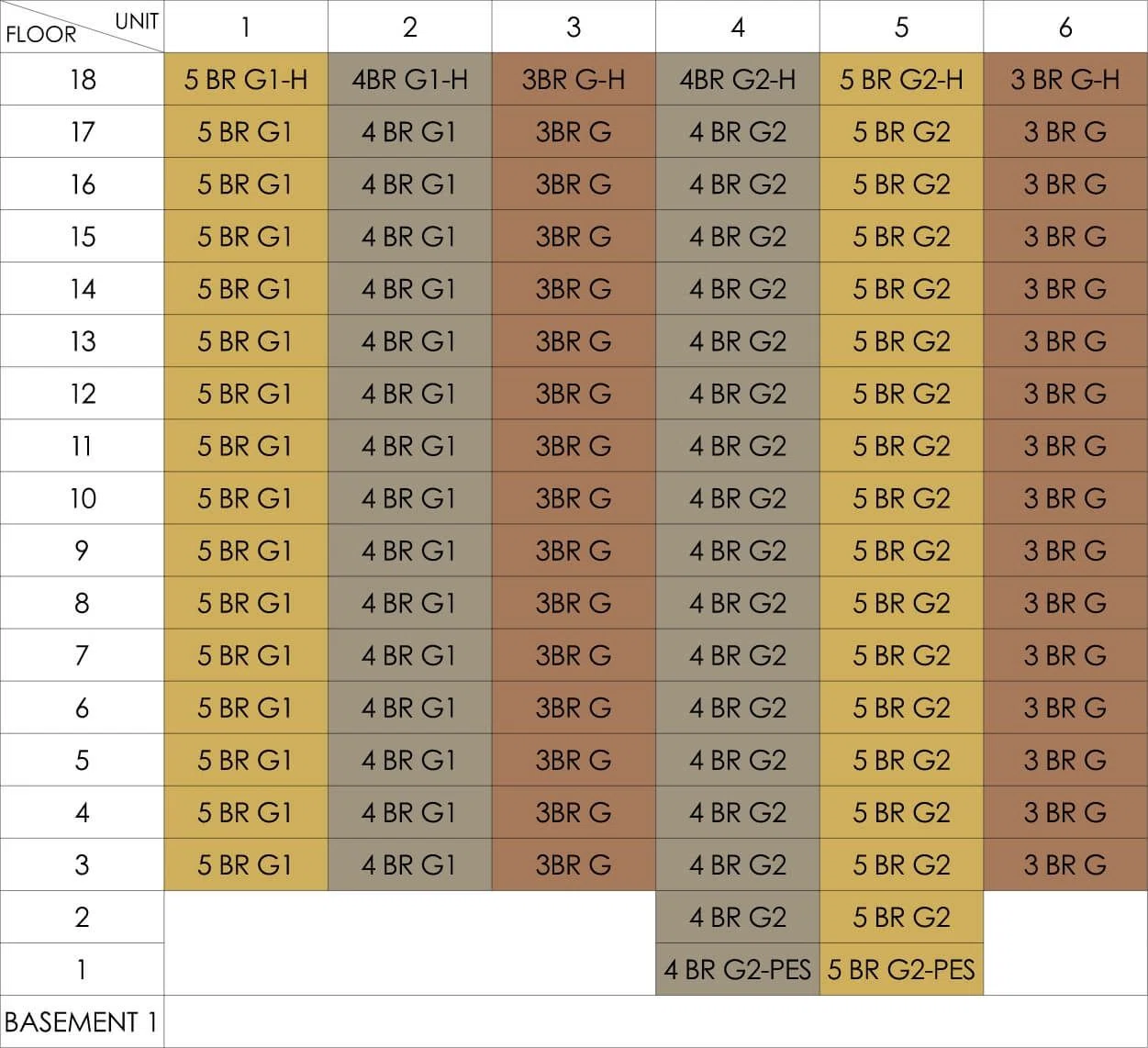
Task: Choose the 3BR G-H cell in unit 3
Action: [x=574, y=79]
